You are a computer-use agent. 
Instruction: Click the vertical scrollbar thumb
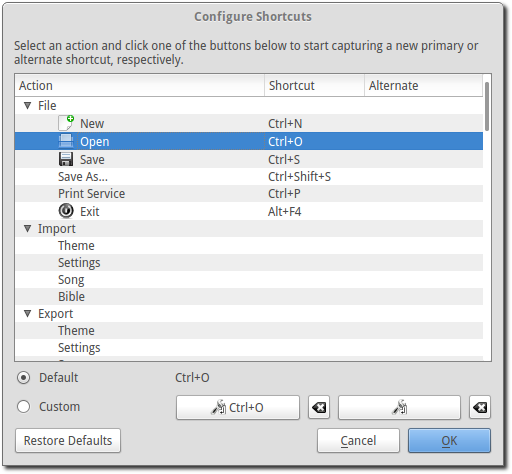[487, 106]
